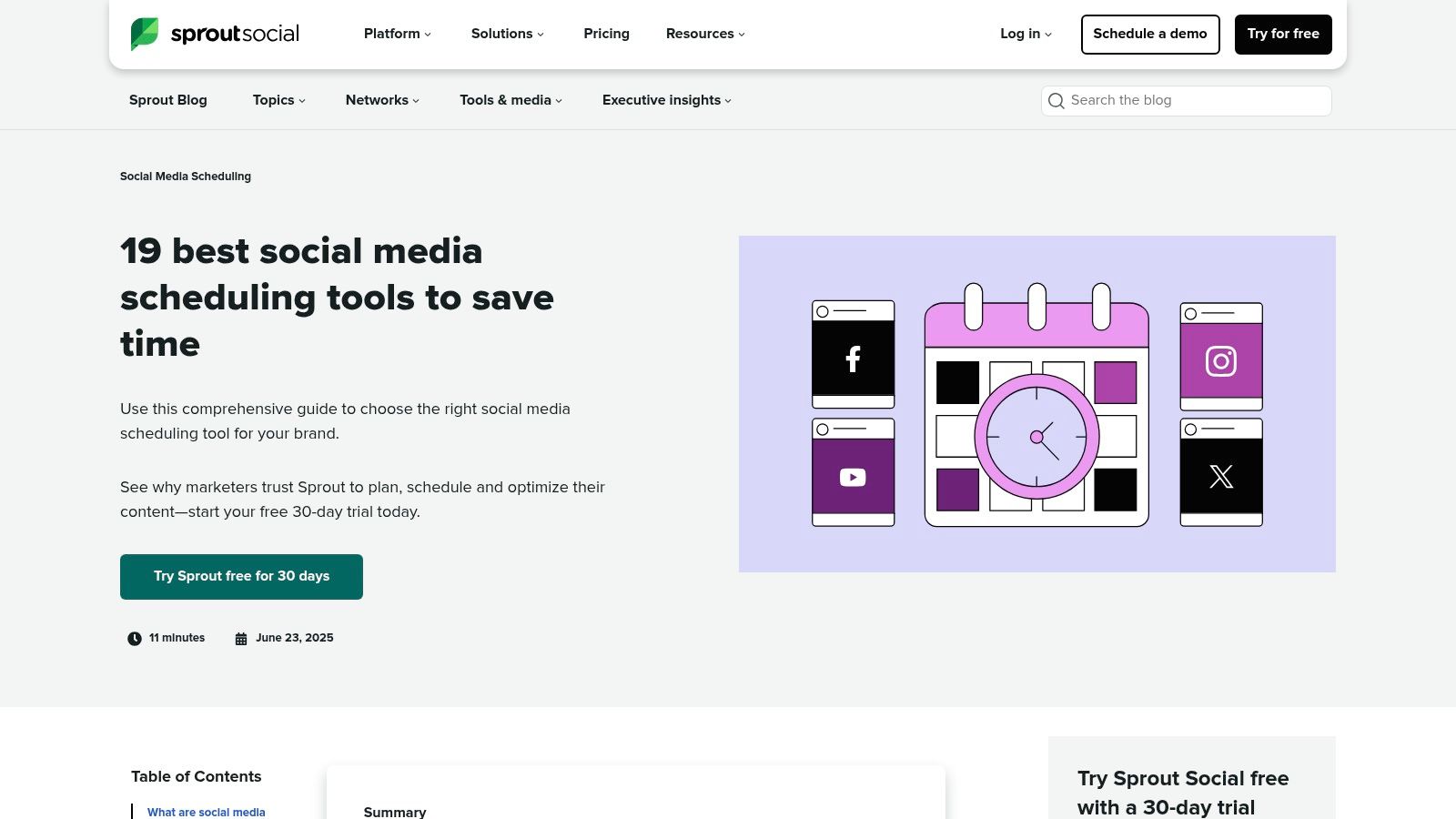Click the Table of Contents heading
This screenshot has height=819, width=1456.
(196, 776)
